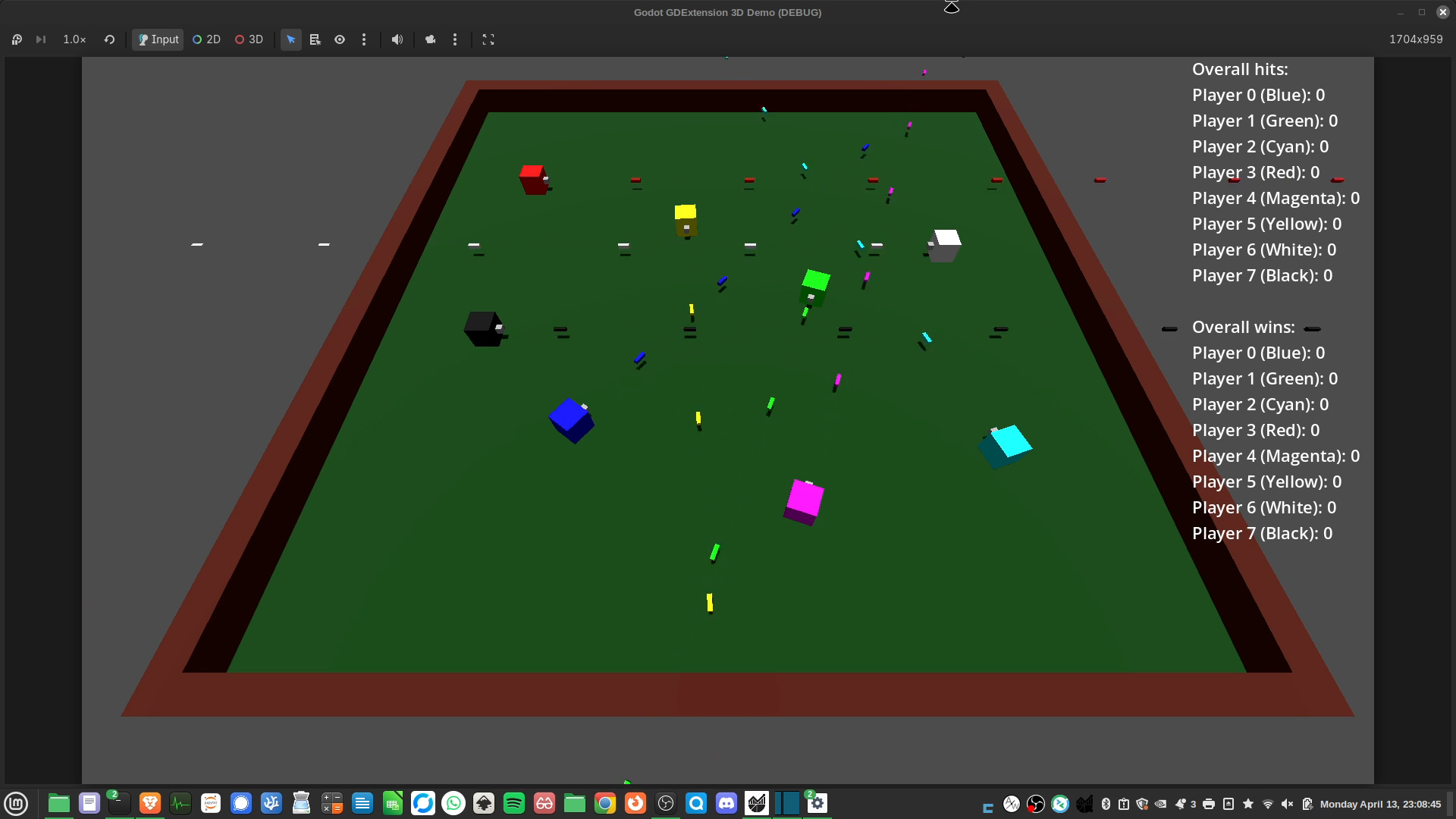Image resolution: width=1456 pixels, height=819 pixels.
Task: Mute game audio with speaker icon
Action: click(397, 39)
